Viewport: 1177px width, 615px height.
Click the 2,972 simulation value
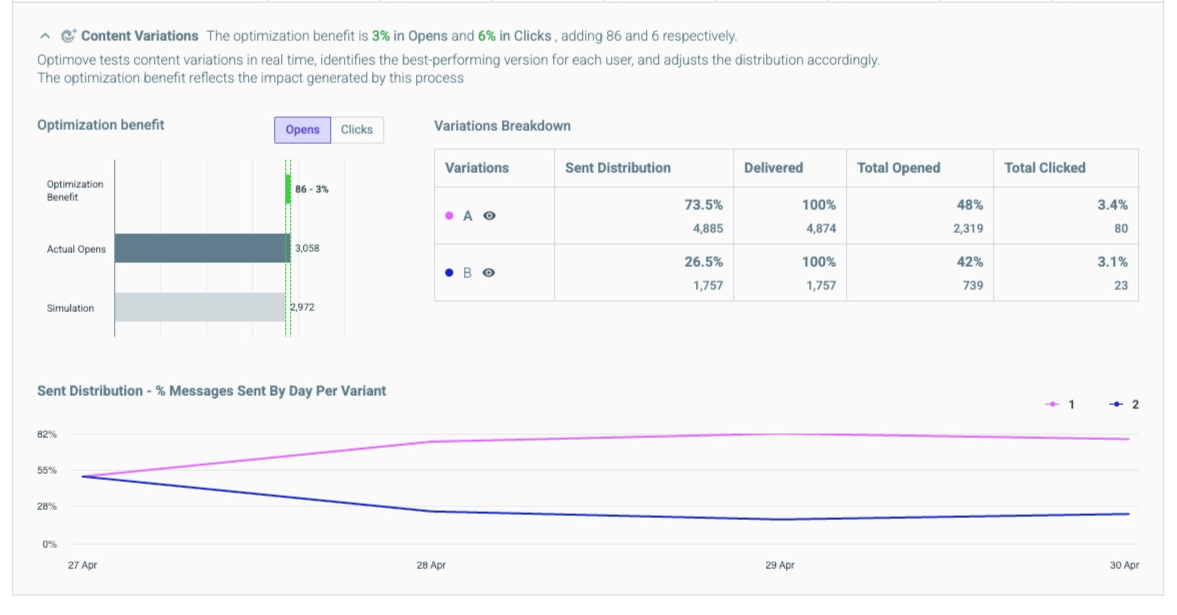[x=303, y=307]
